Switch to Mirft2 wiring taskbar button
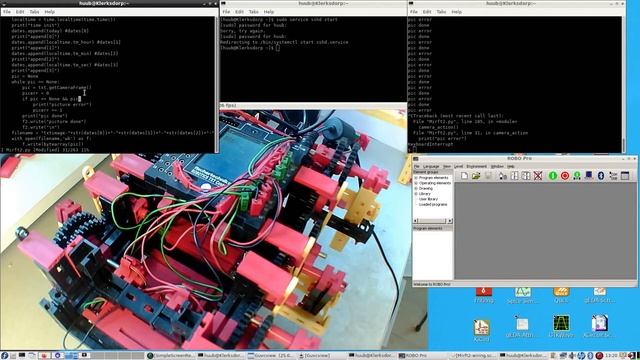The image size is (640, 360). (473, 356)
